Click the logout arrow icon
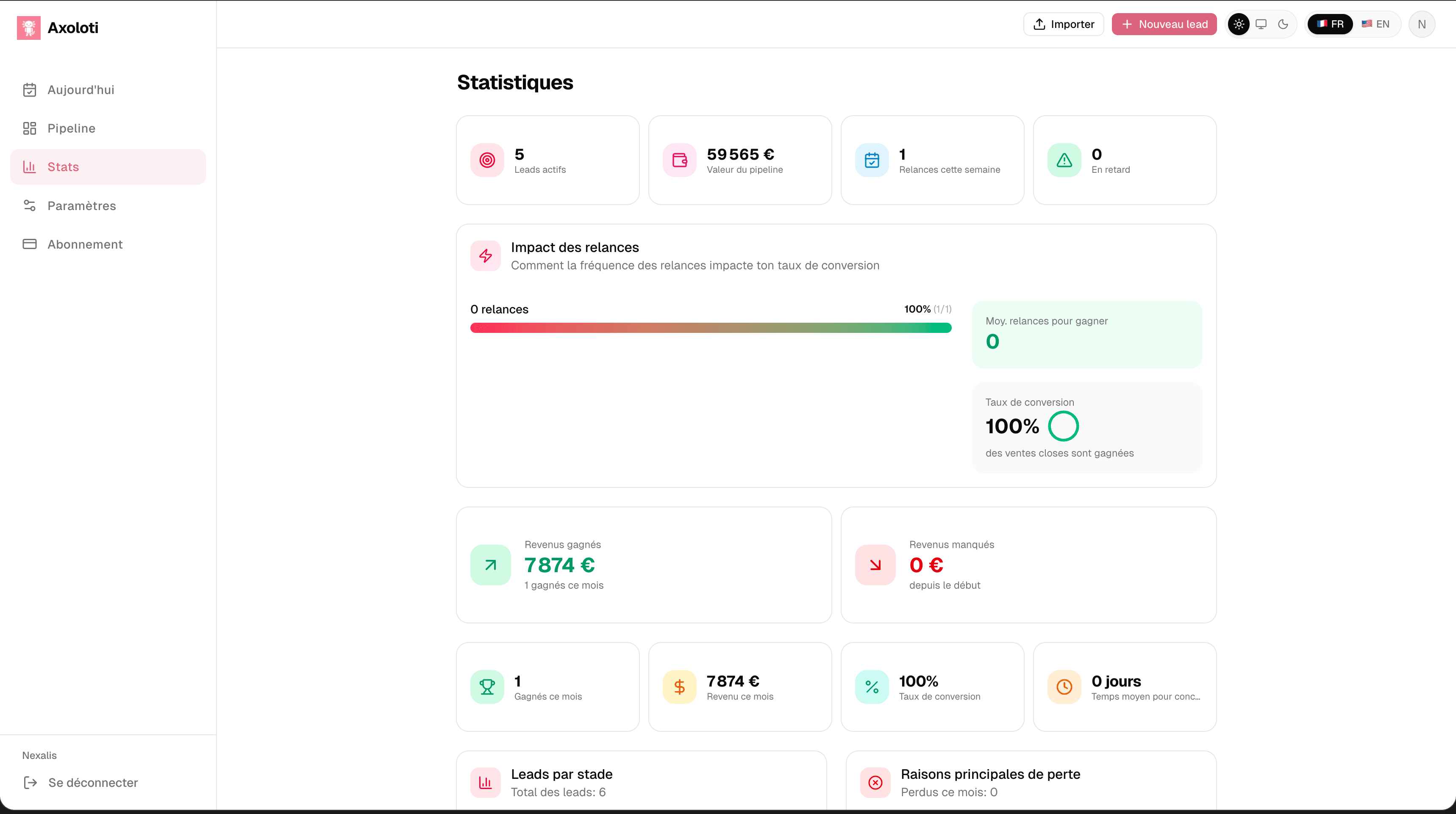The height and width of the screenshot is (814, 1456). pyautogui.click(x=31, y=782)
